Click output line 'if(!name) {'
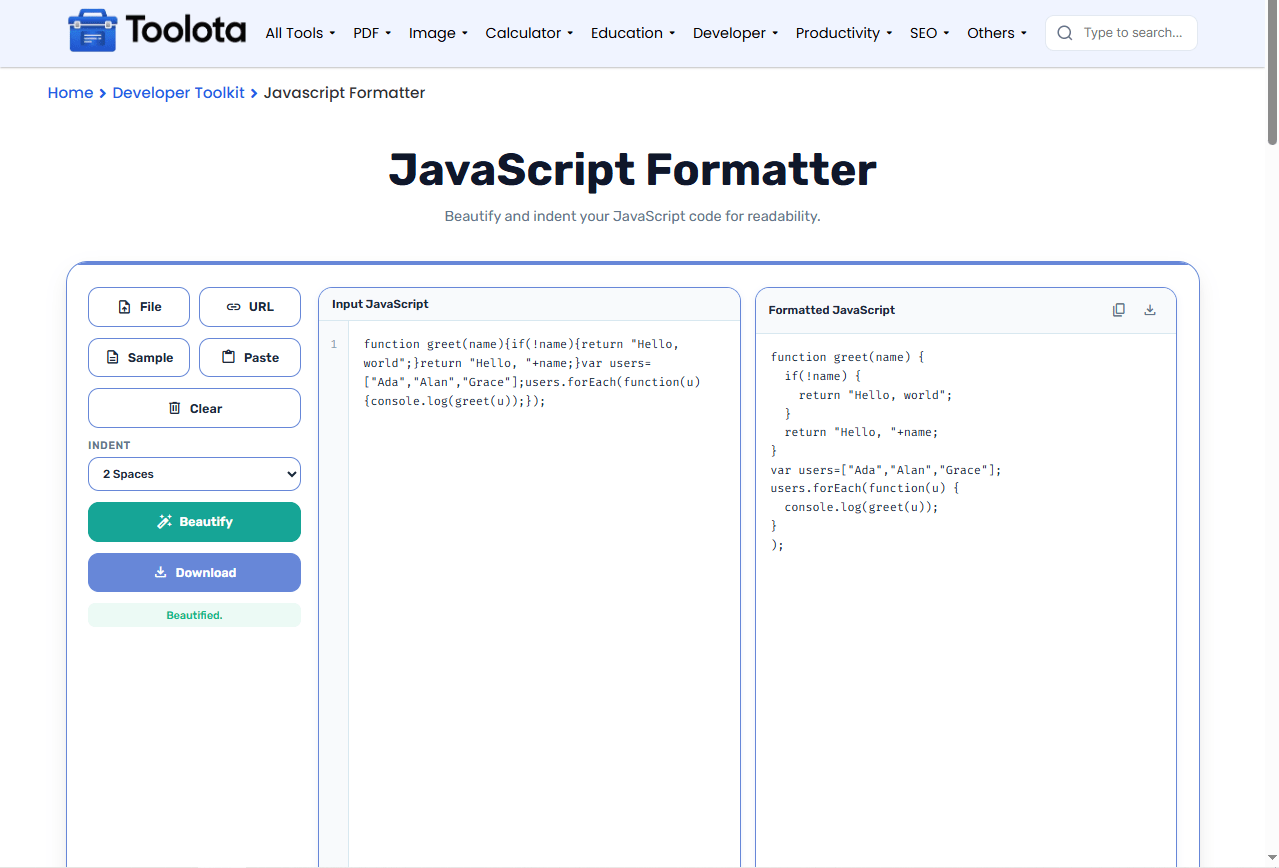 [823, 376]
